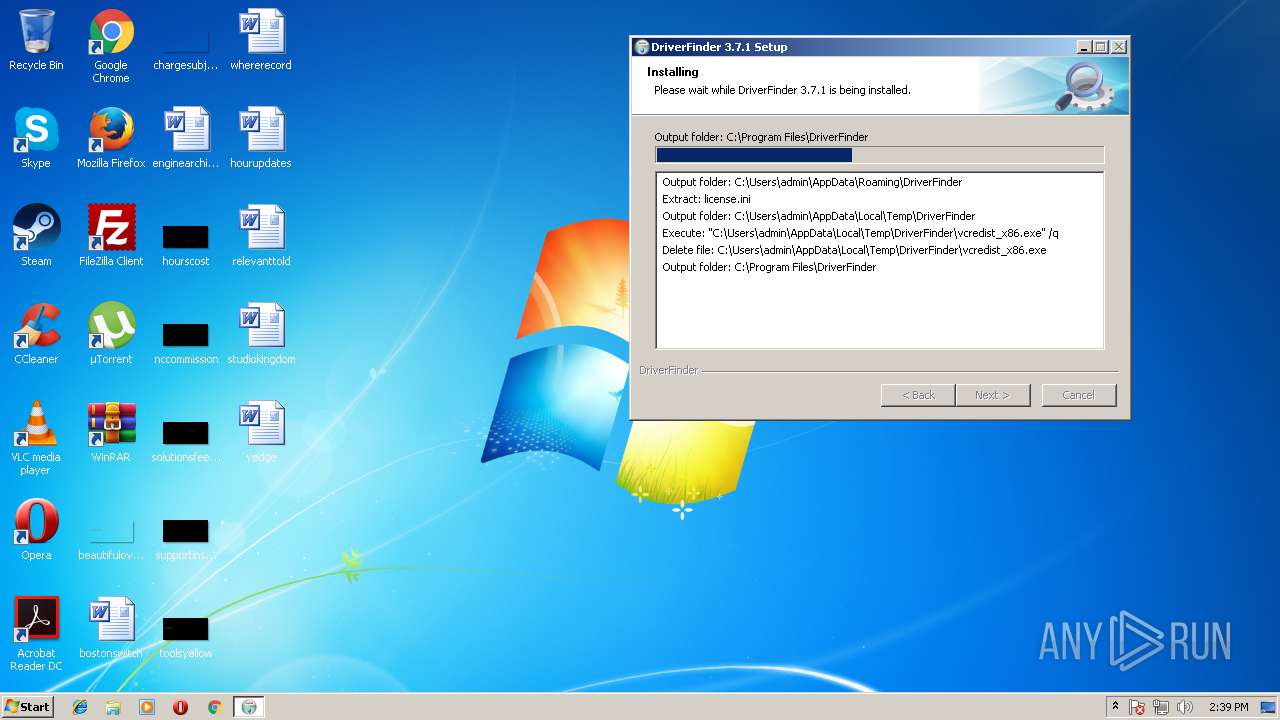Click the Temp\DriverFinder output folder log line
This screenshot has height=720, width=1280.
tap(818, 216)
